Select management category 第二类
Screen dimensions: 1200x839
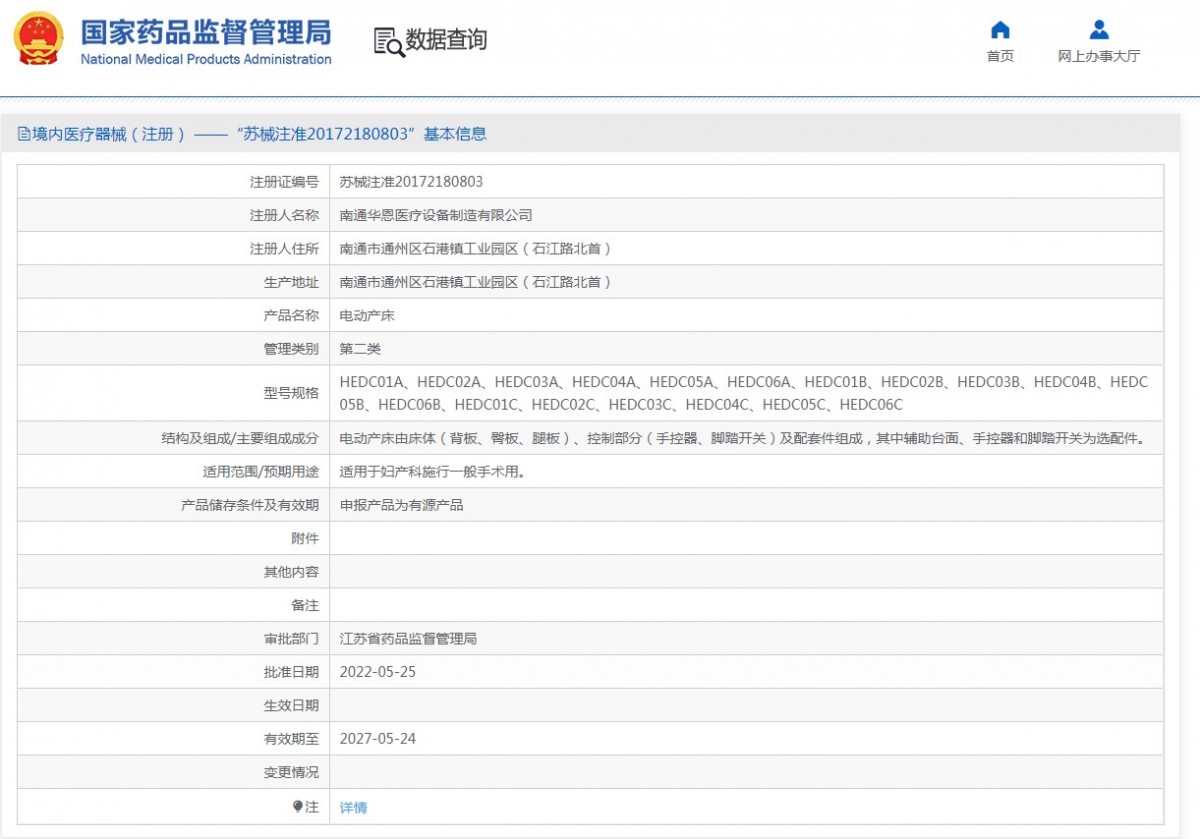pos(360,349)
